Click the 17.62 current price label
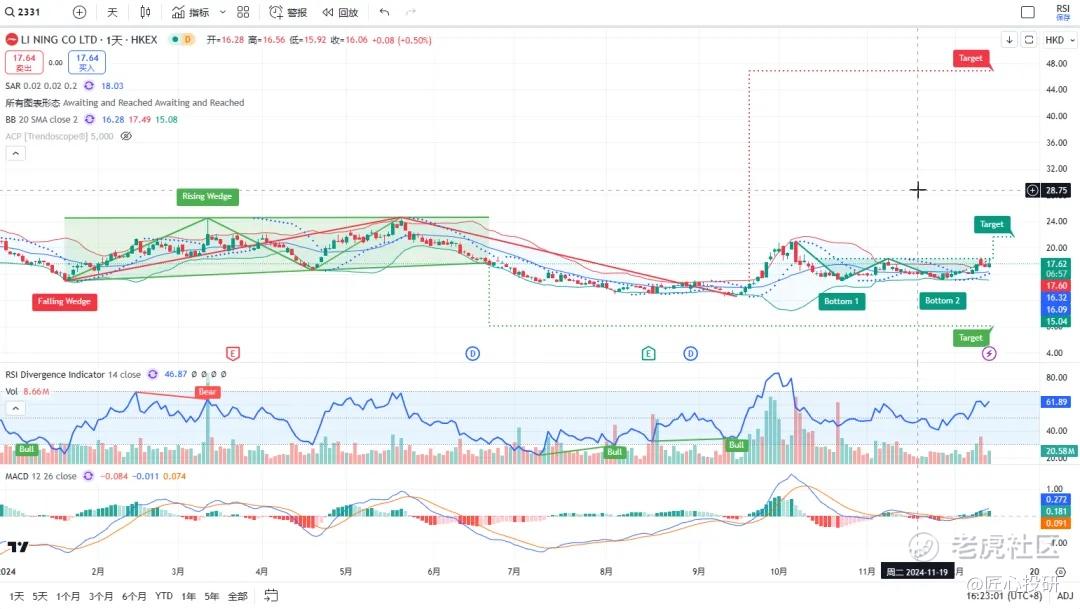Viewport: 1080px width, 609px height. 1057,264
